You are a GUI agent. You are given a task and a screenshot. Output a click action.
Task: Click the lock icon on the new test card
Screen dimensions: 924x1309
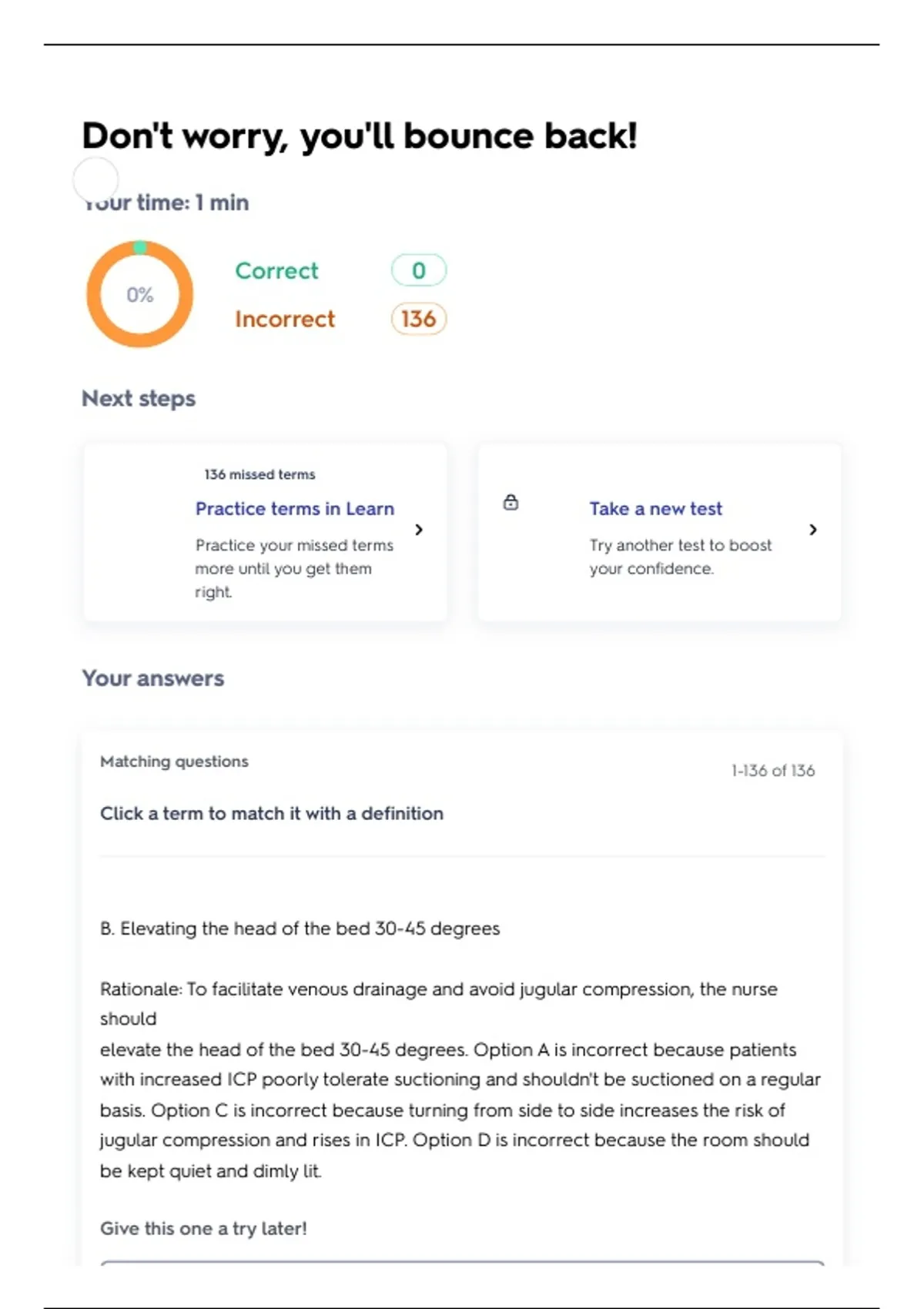pos(511,503)
